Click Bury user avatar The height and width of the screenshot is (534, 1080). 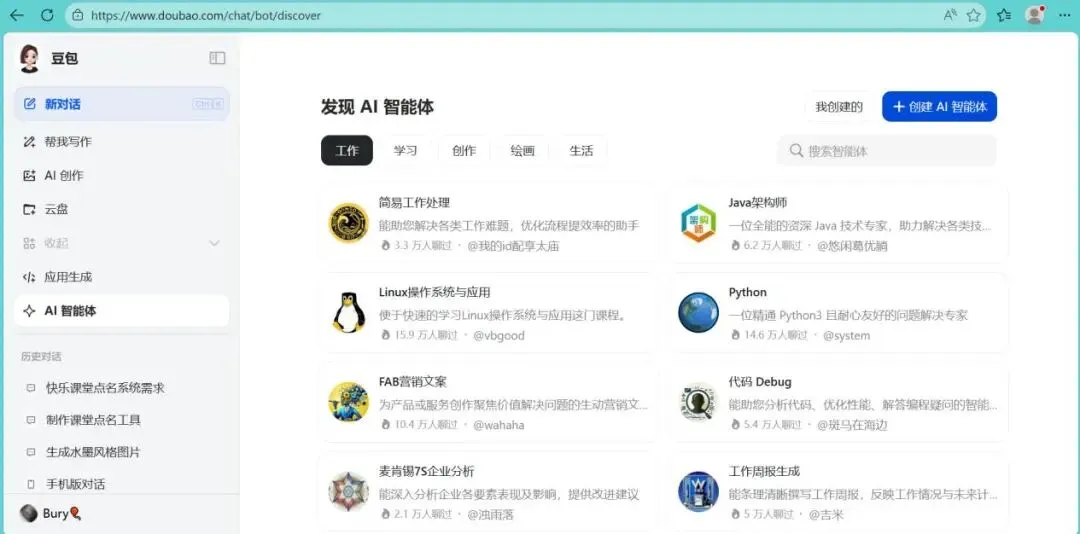(x=28, y=513)
